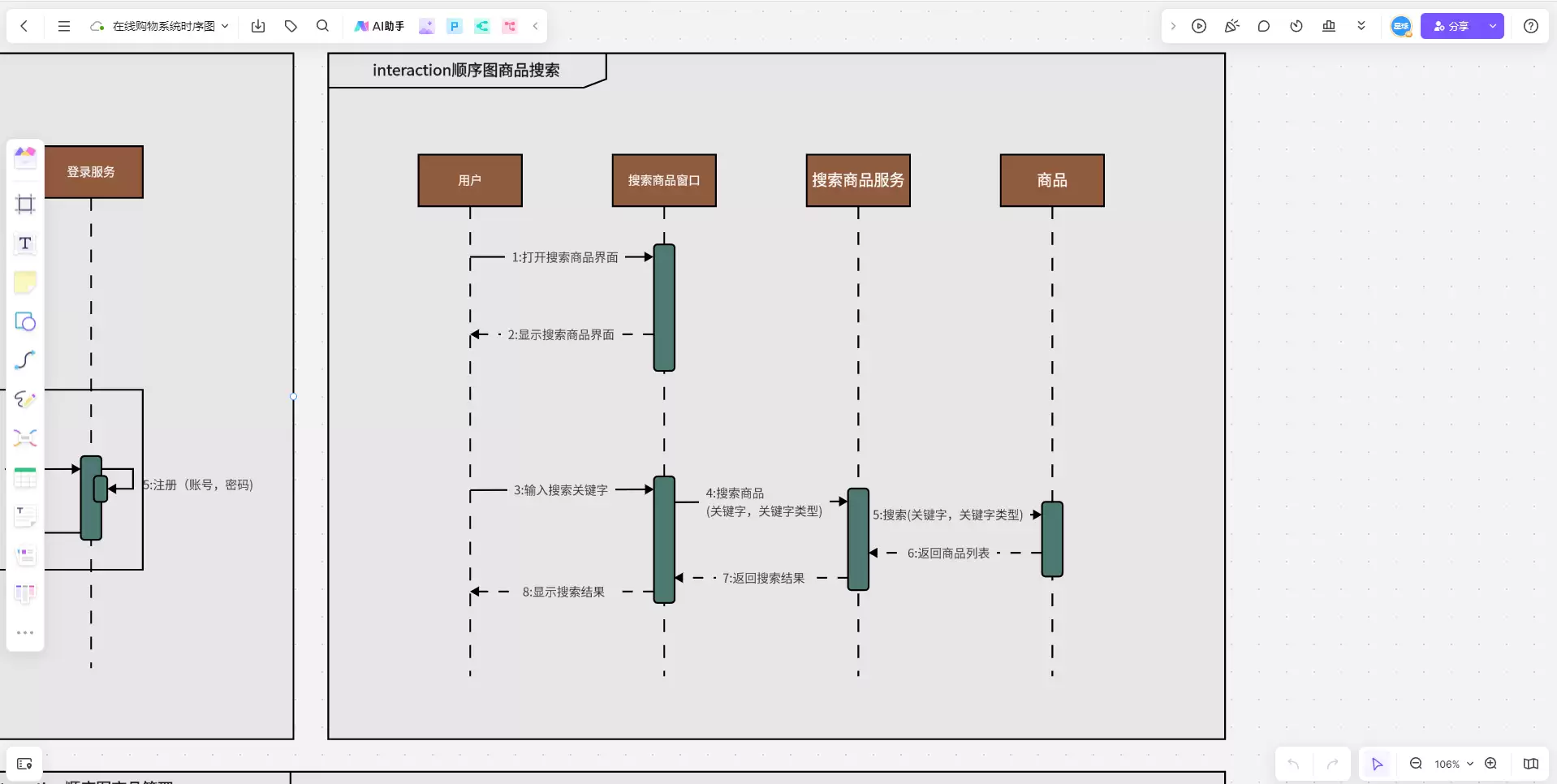Toggle the pointer select mode
1557x784 pixels.
click(1377, 764)
